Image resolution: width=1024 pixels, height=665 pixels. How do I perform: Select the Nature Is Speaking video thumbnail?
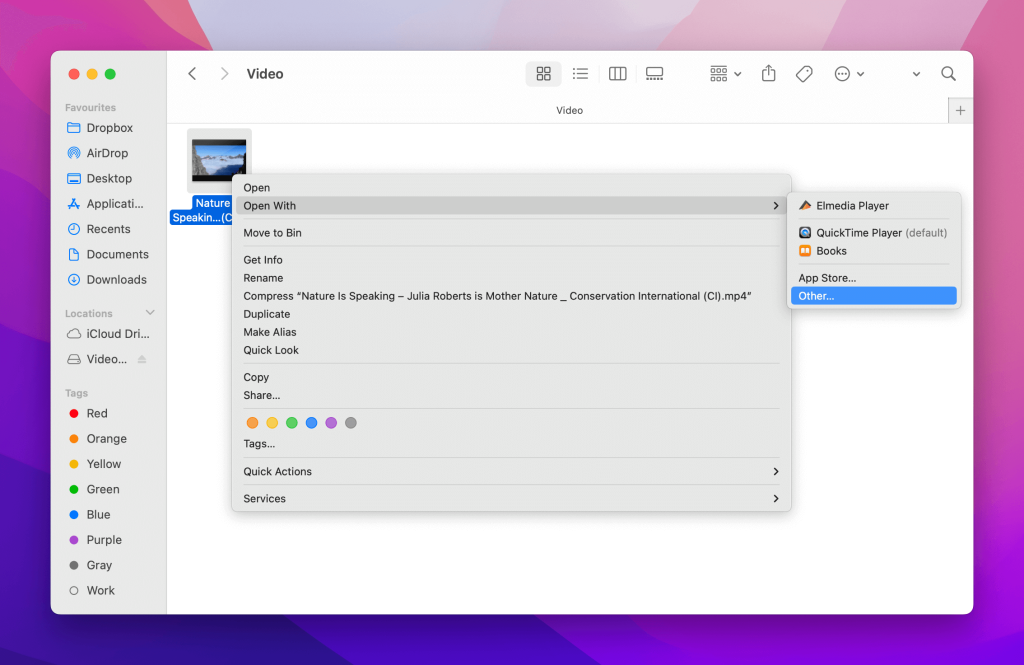pyautogui.click(x=219, y=158)
